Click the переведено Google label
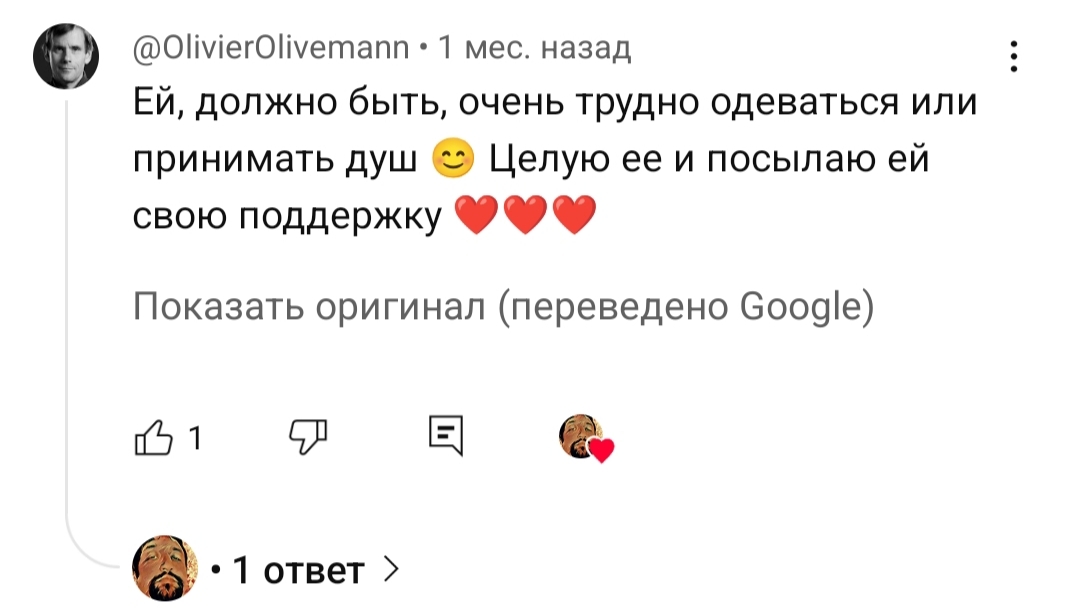The image size is (1080, 612). [688, 307]
